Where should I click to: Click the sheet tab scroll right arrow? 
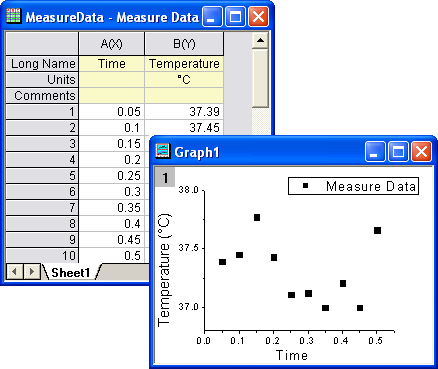(x=32, y=272)
